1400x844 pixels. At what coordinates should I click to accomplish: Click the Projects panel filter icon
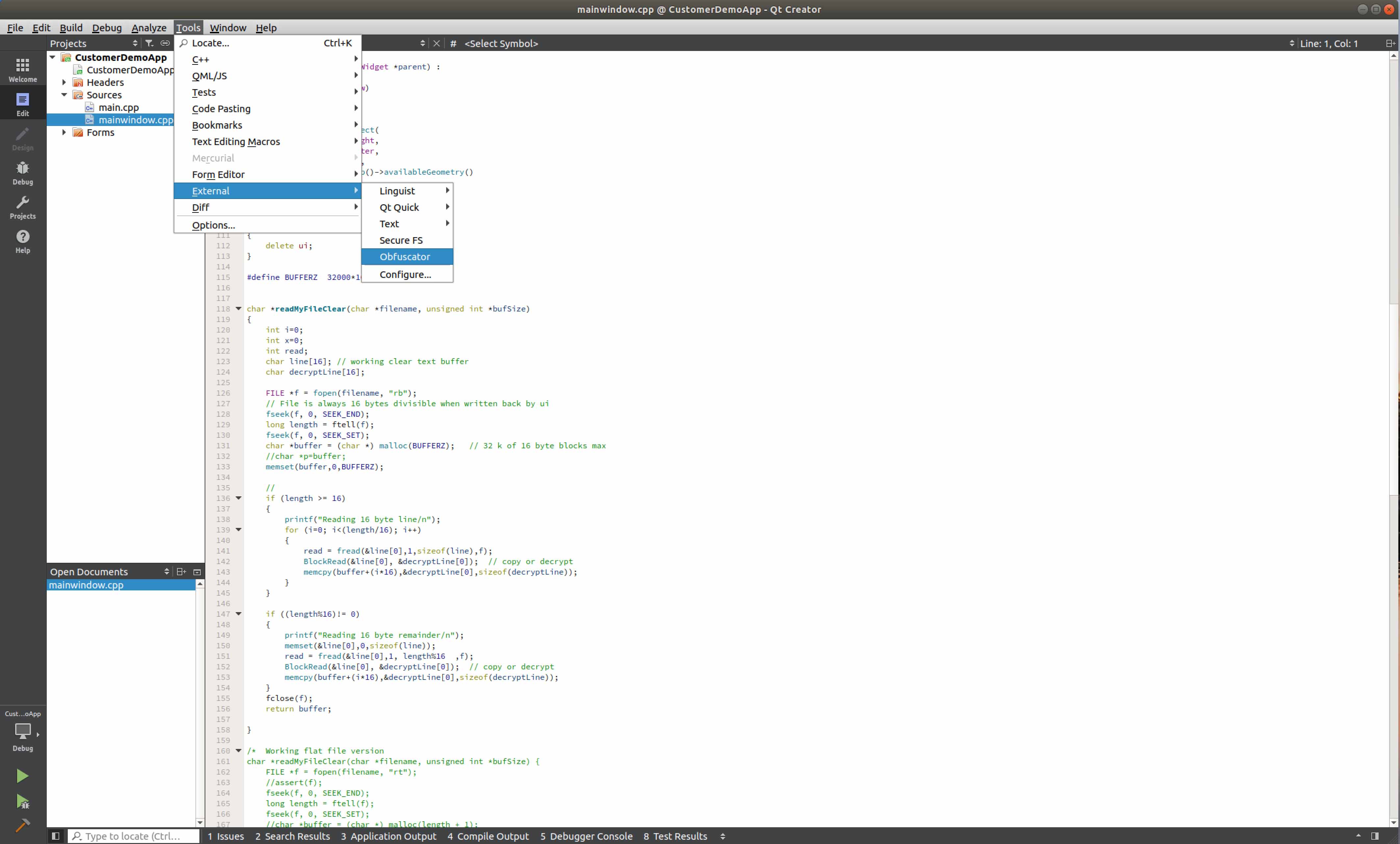tap(149, 43)
